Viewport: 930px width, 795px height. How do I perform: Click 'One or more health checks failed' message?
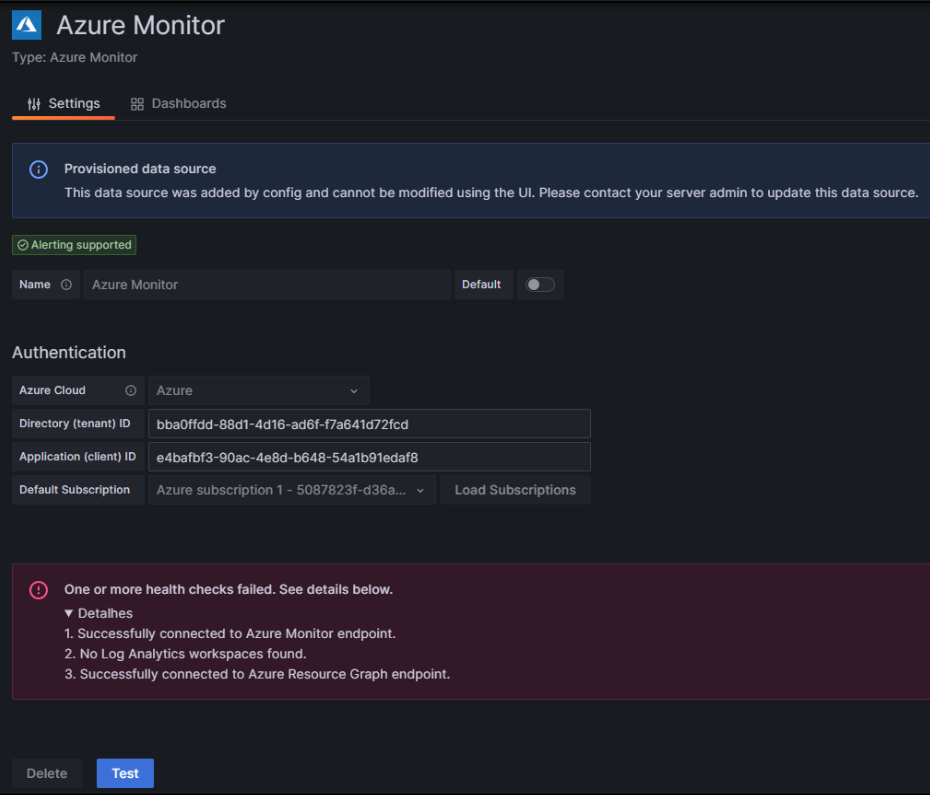(228, 589)
